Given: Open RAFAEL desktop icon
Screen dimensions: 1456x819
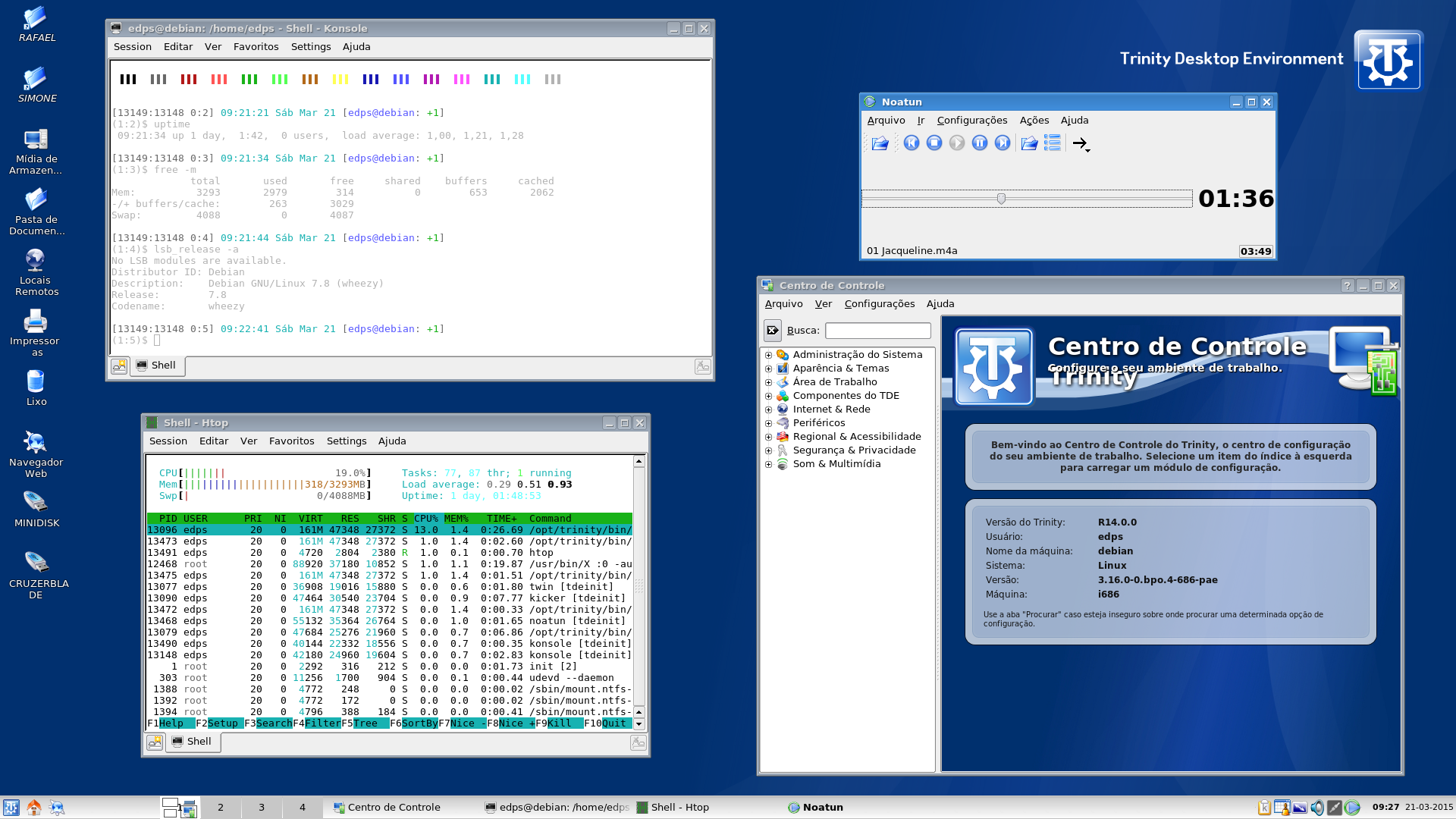Looking at the screenshot, I should tap(36, 24).
